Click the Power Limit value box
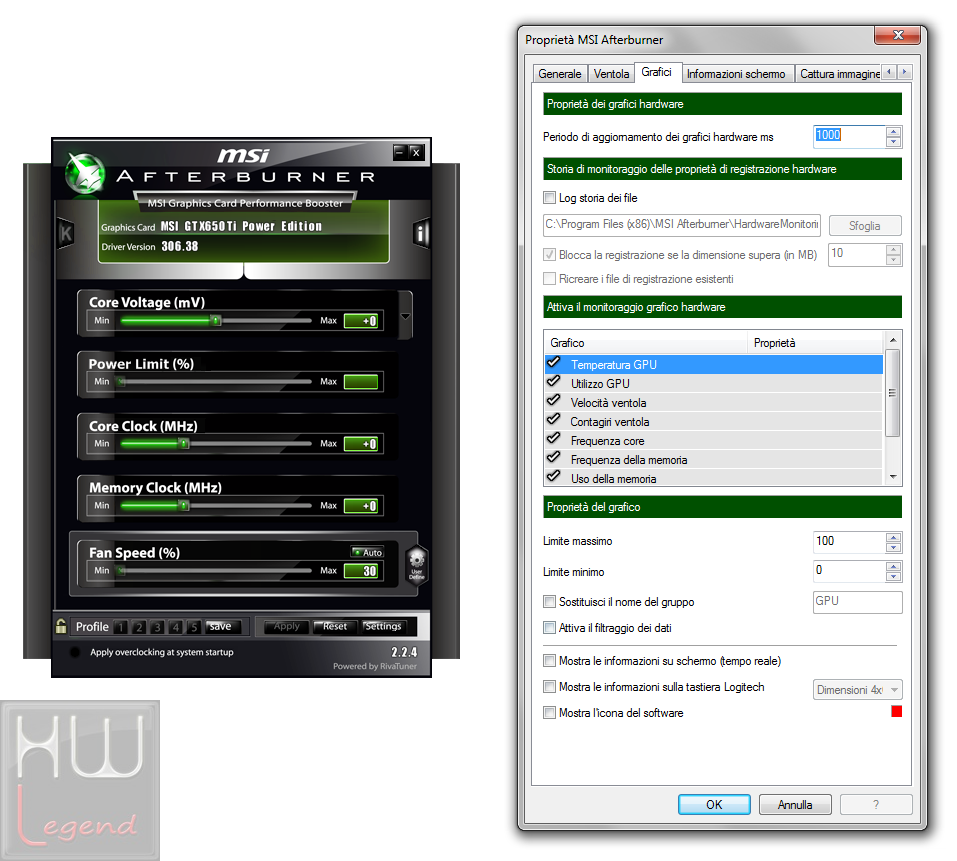Screen dimensions: 957x861 click(x=361, y=382)
